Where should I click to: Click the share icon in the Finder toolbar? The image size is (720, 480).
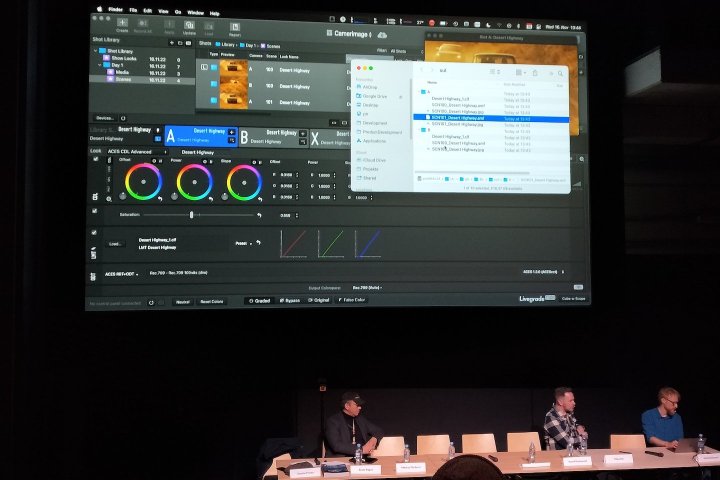click(535, 73)
